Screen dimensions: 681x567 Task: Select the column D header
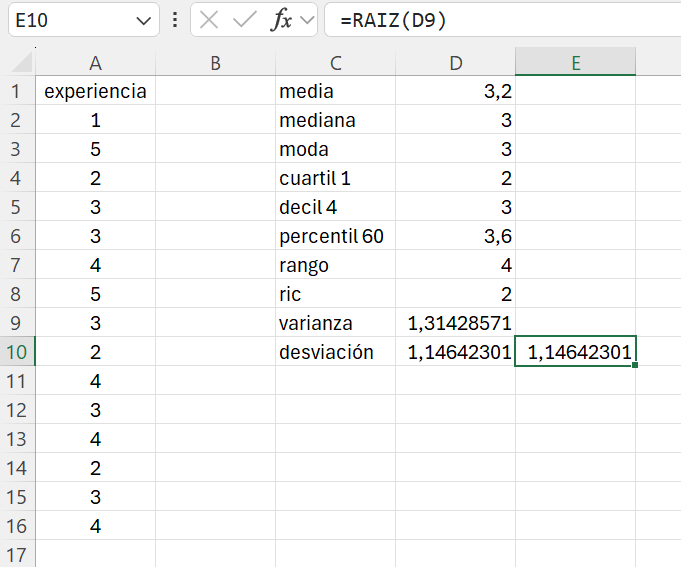pyautogui.click(x=456, y=62)
